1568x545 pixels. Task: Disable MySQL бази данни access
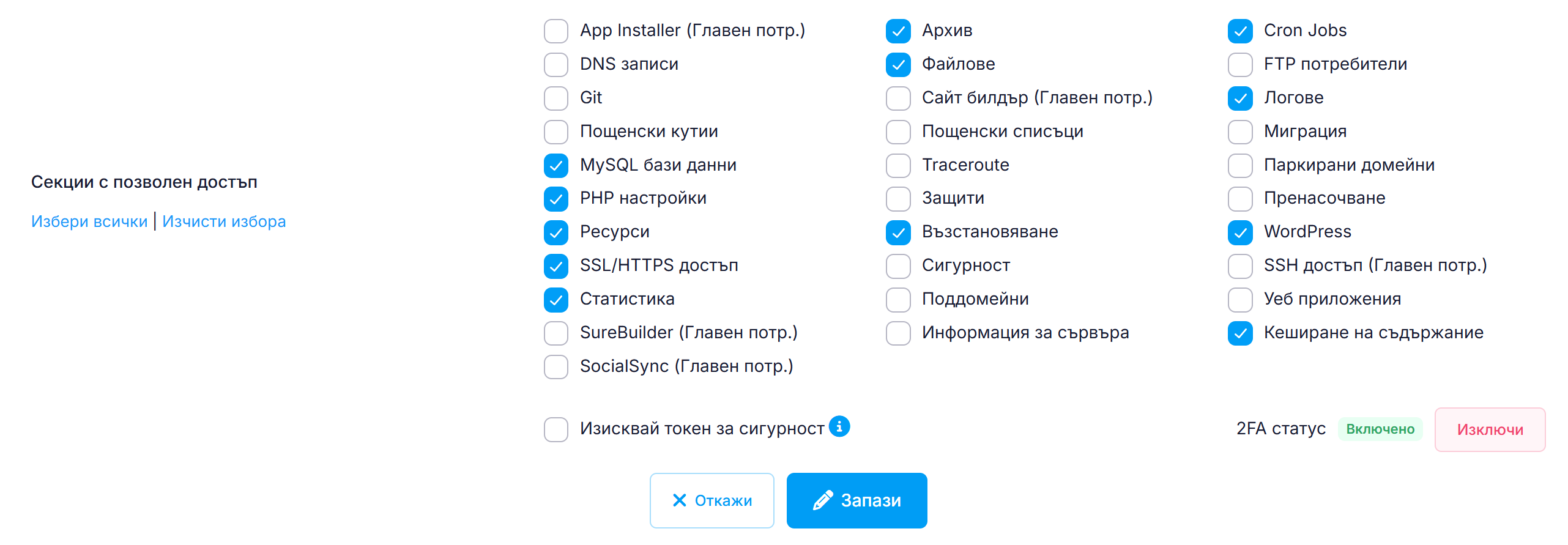click(x=555, y=165)
